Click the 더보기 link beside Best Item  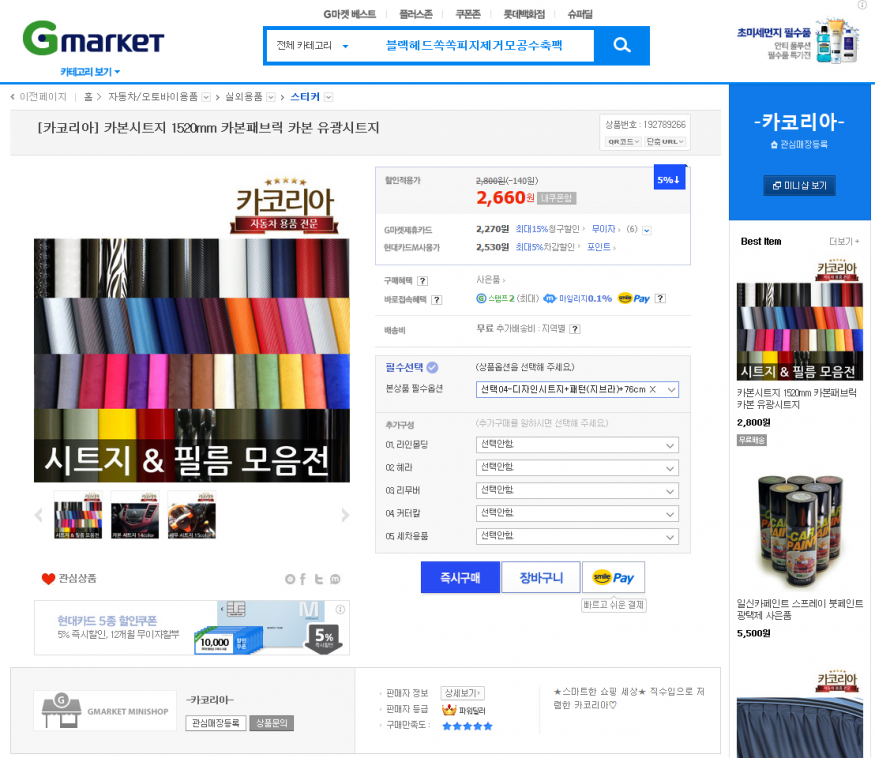click(844, 242)
